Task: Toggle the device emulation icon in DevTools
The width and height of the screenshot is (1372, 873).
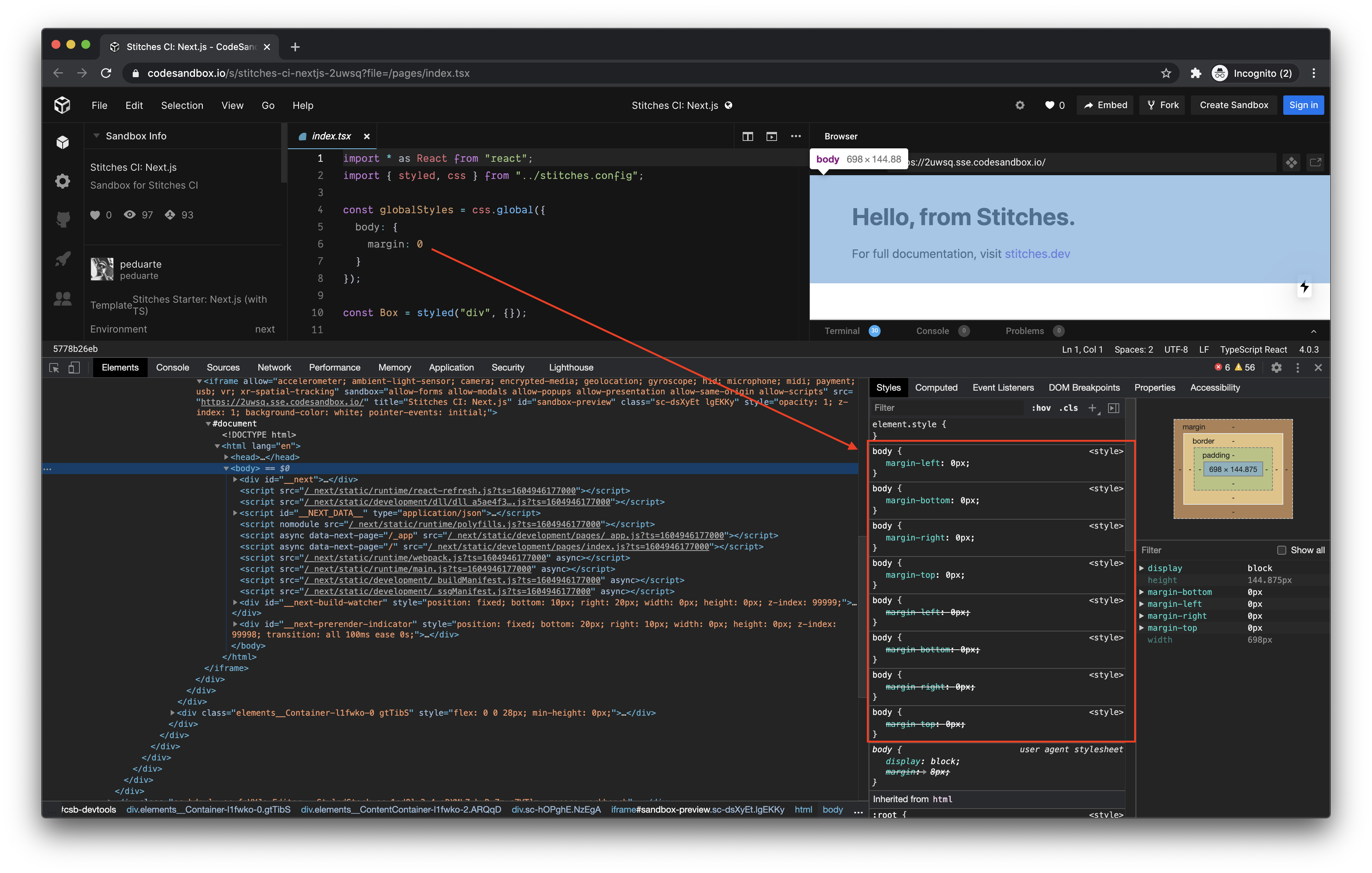Action: click(74, 368)
